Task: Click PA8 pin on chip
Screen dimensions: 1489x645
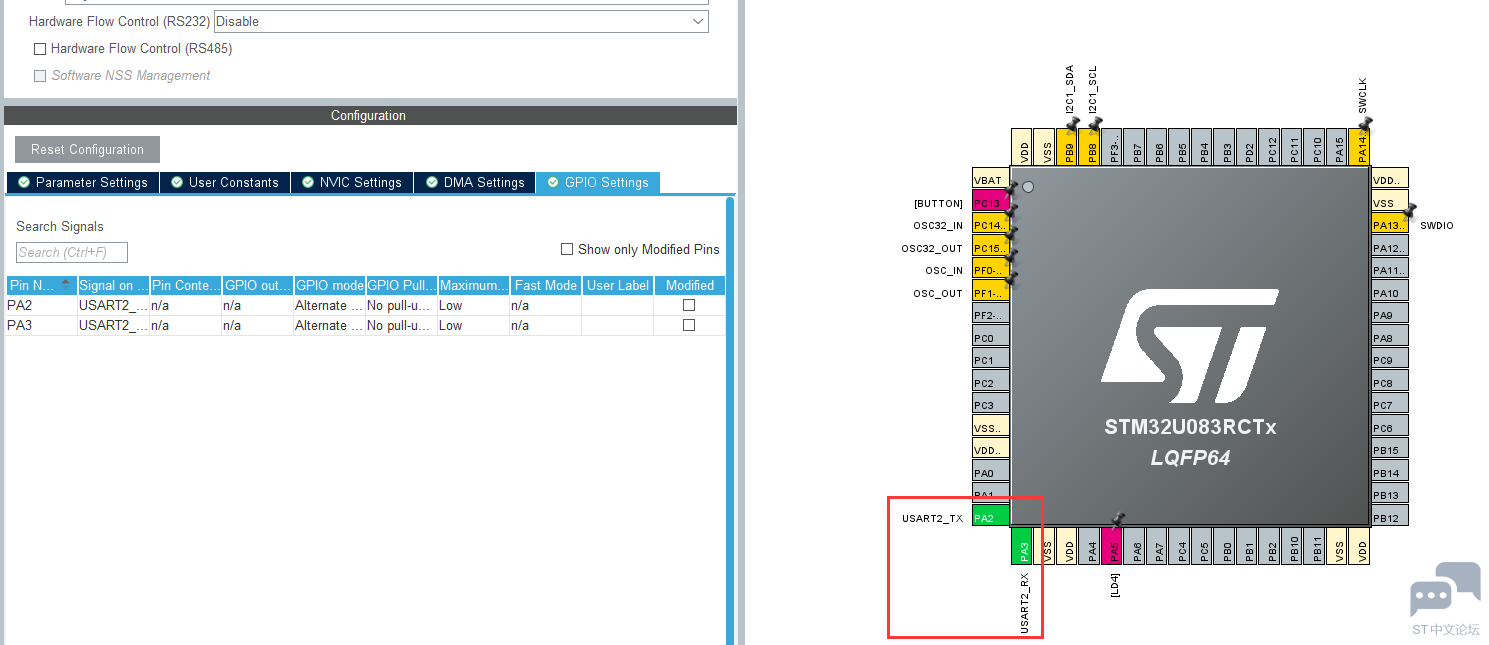Action: coord(1390,338)
